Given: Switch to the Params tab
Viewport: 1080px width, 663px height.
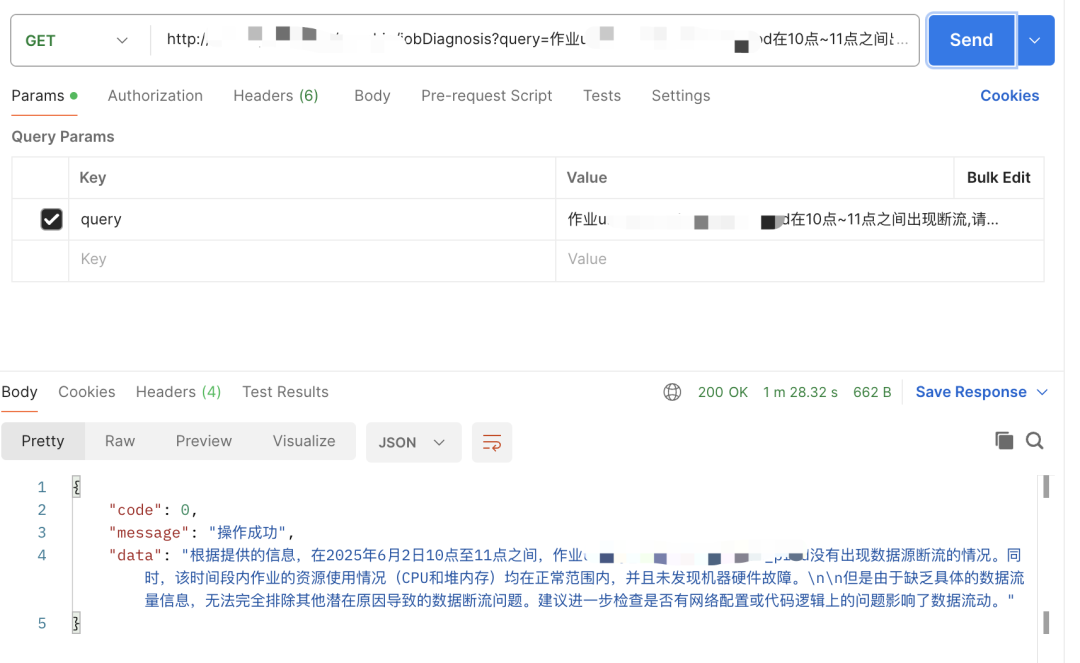Looking at the screenshot, I should click(44, 96).
